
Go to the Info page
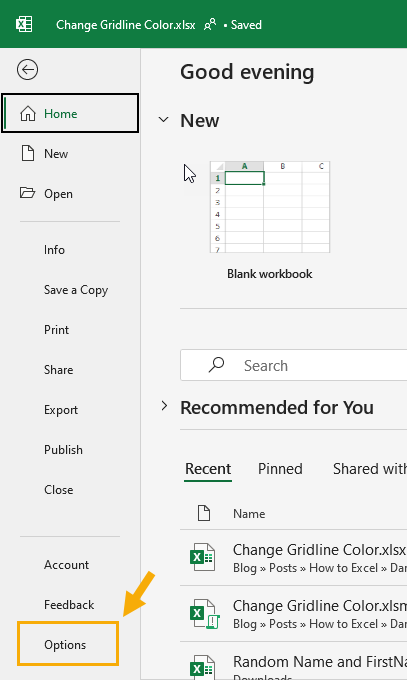54,250
